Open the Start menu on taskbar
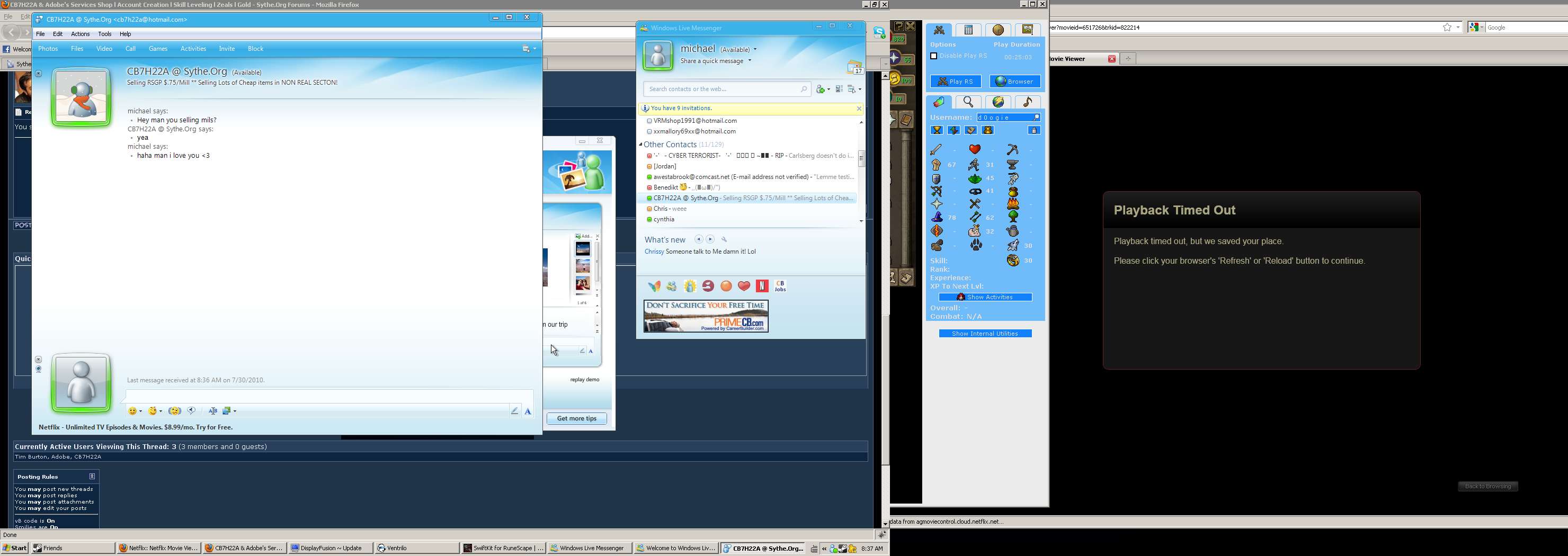The width and height of the screenshot is (1568, 556). 15,548
